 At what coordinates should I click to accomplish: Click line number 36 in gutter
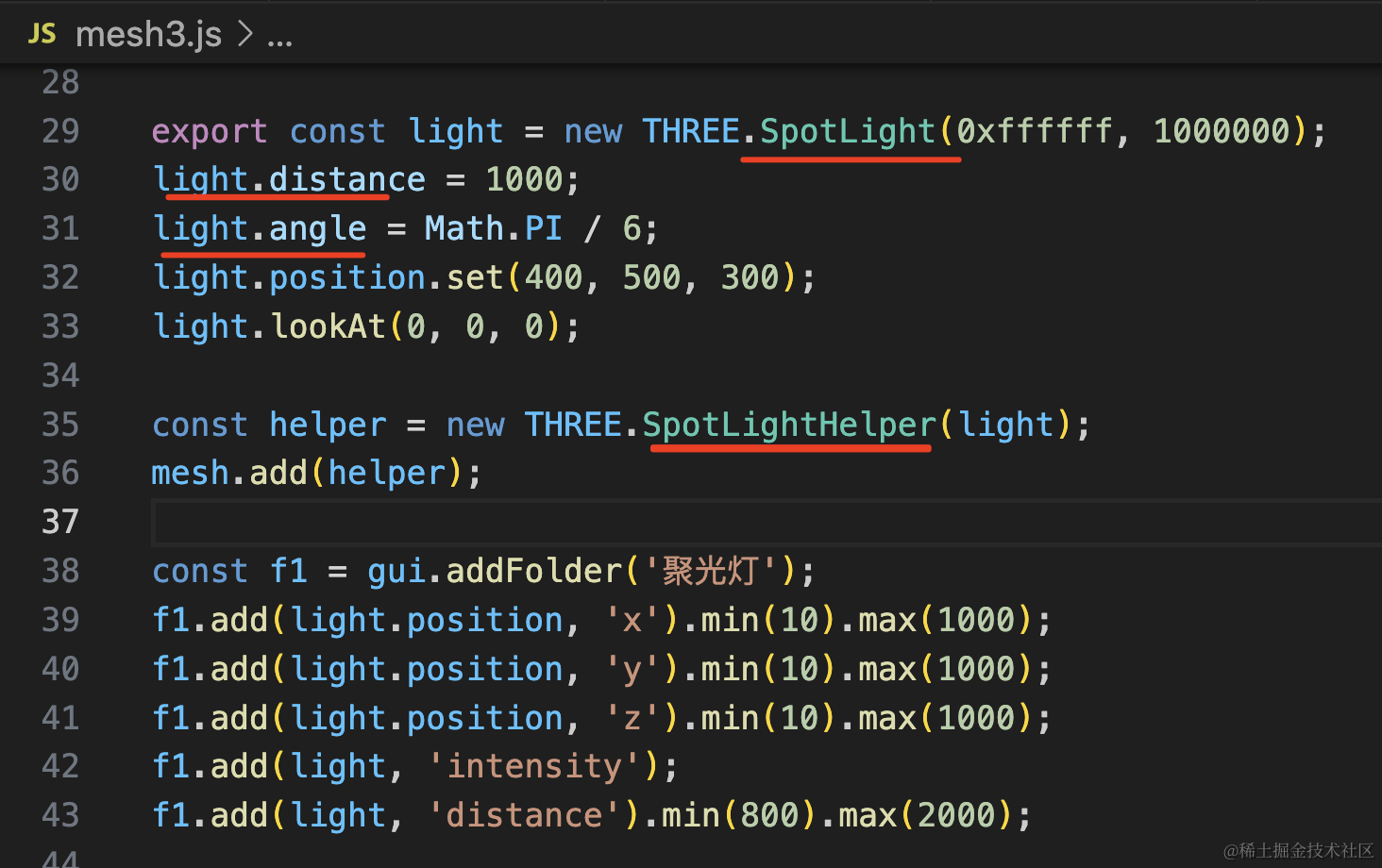[60, 473]
